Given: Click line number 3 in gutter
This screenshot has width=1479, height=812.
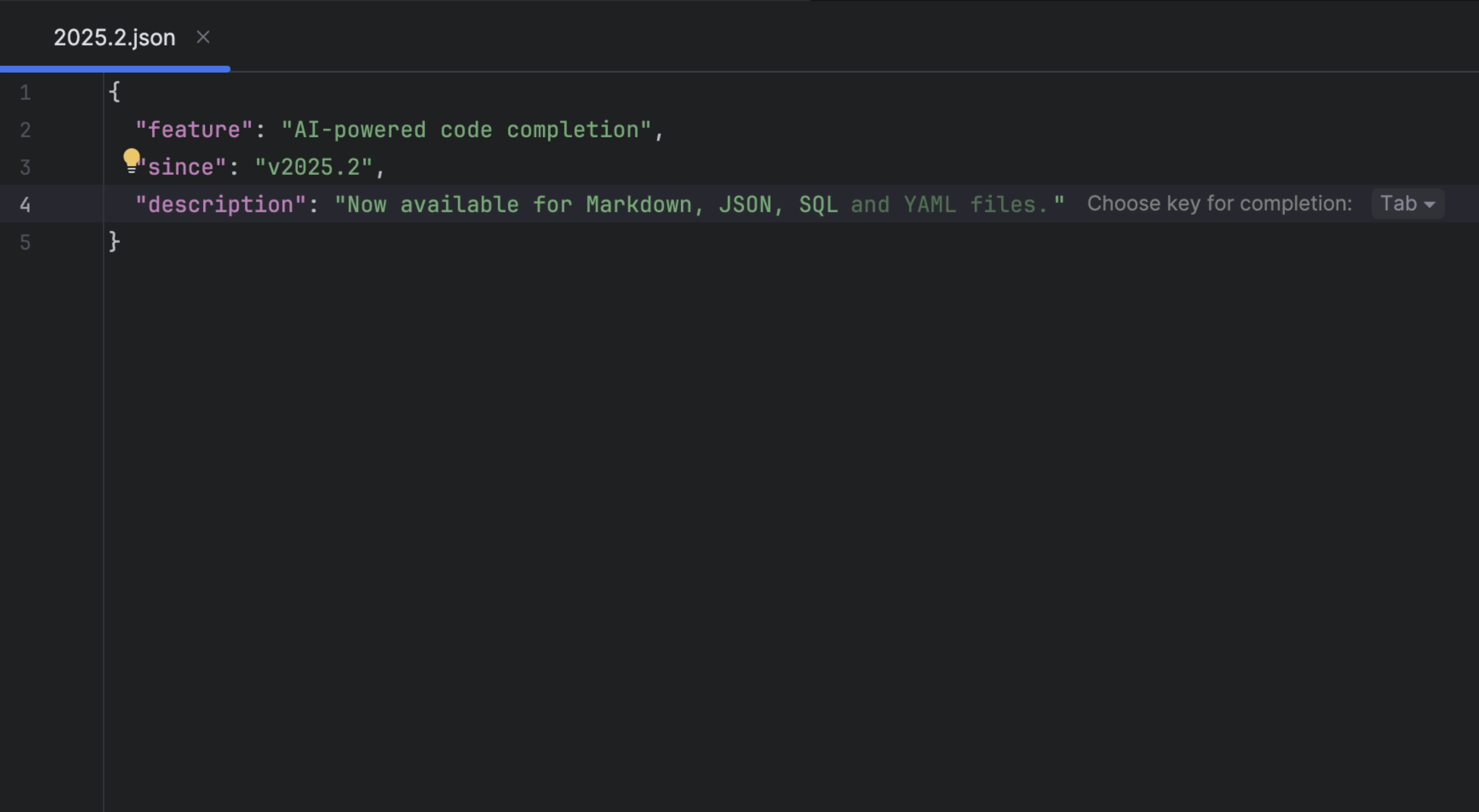Looking at the screenshot, I should (26, 167).
